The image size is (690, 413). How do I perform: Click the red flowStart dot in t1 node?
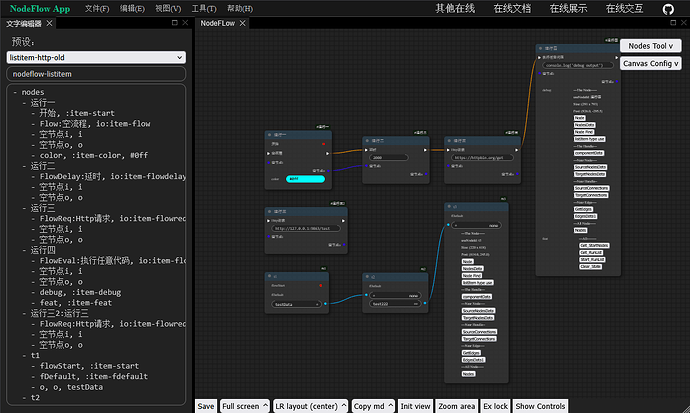tap(321, 285)
